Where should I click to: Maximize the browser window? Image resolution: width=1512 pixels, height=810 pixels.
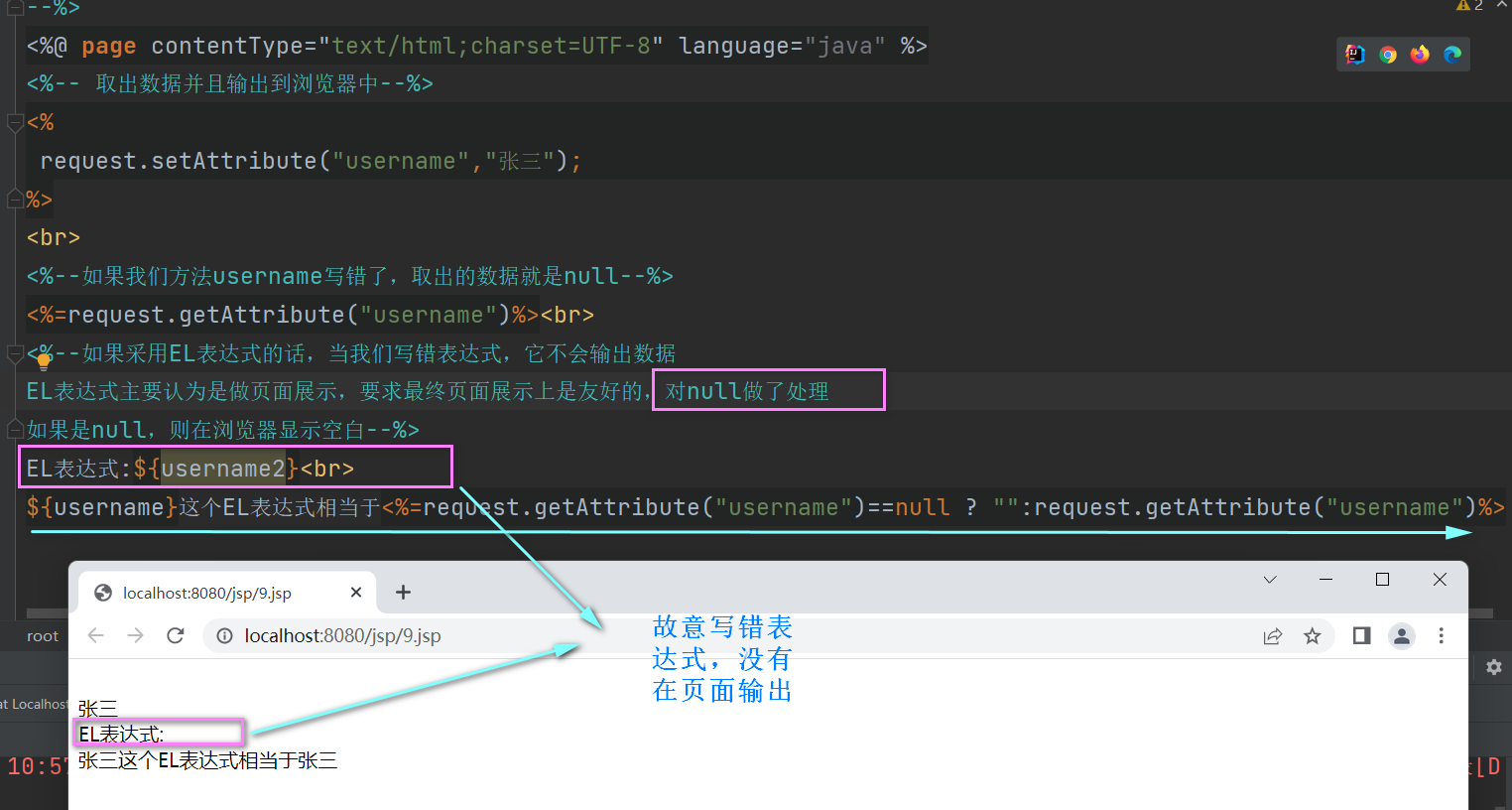(x=1382, y=580)
